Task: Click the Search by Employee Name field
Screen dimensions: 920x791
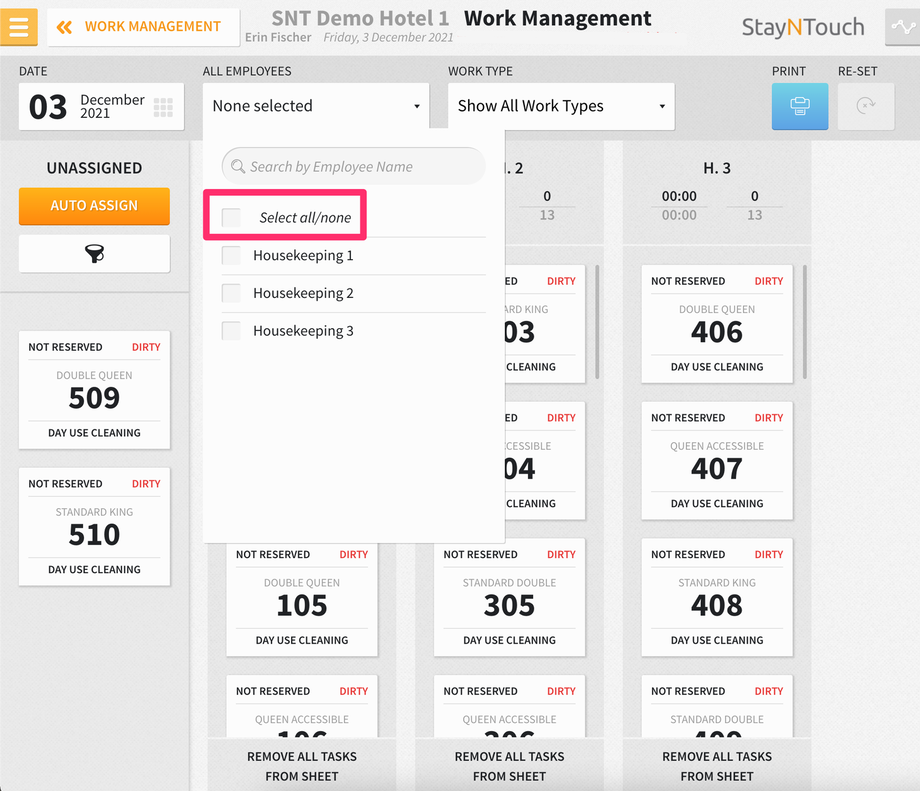Action: (x=354, y=166)
